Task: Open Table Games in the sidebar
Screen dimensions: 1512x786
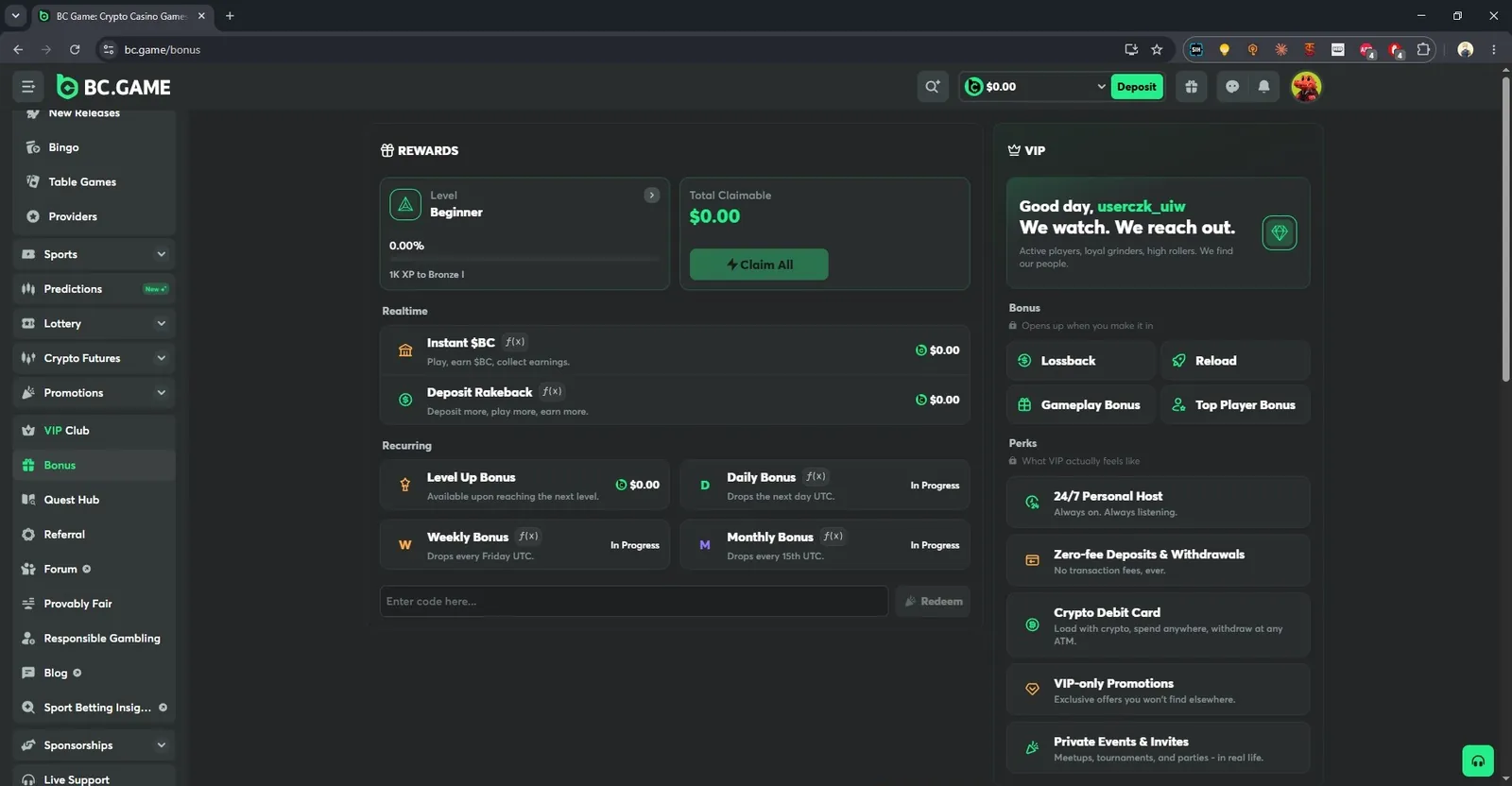Action: pos(94,181)
